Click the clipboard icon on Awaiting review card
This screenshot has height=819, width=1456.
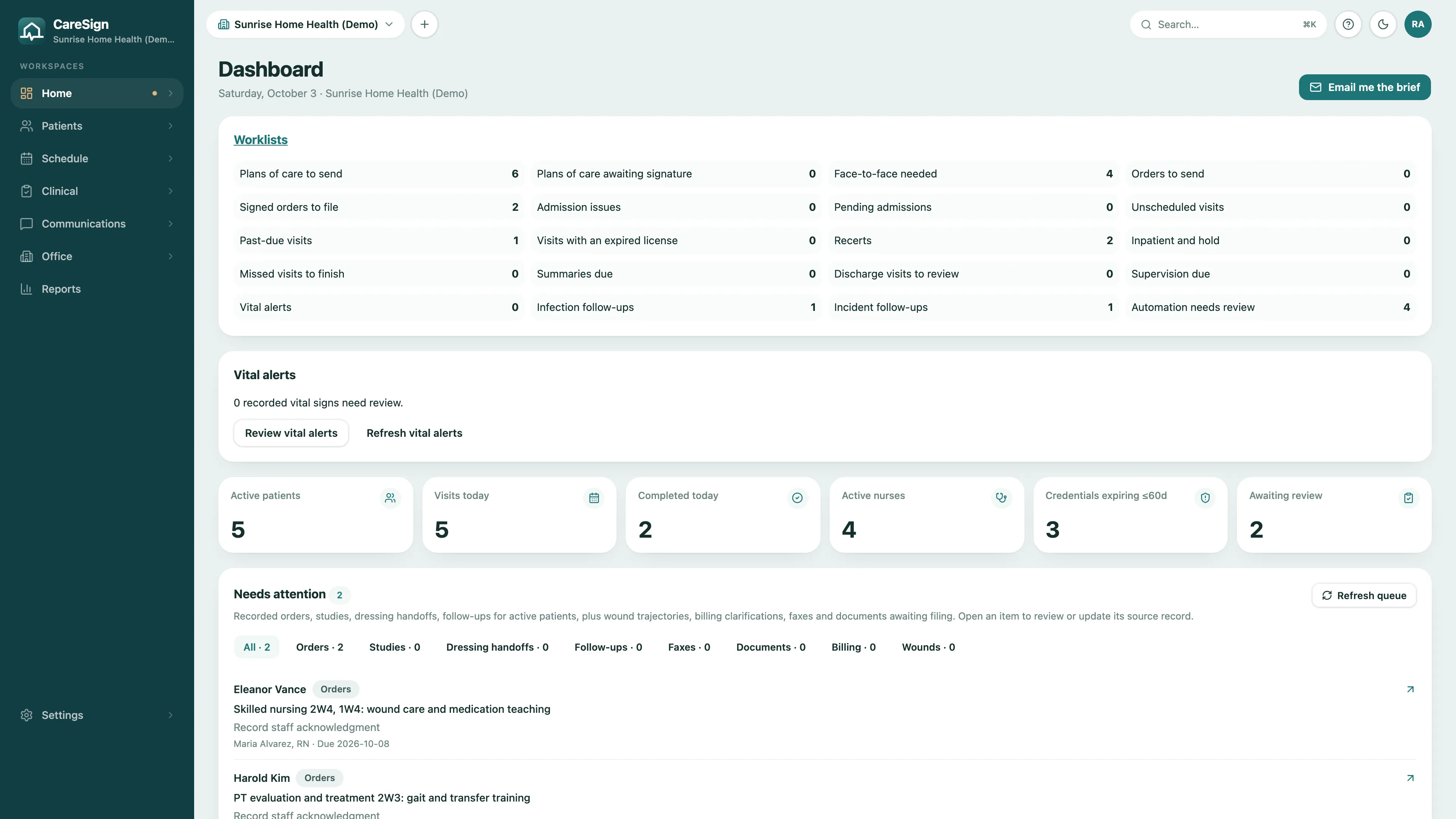click(1409, 498)
